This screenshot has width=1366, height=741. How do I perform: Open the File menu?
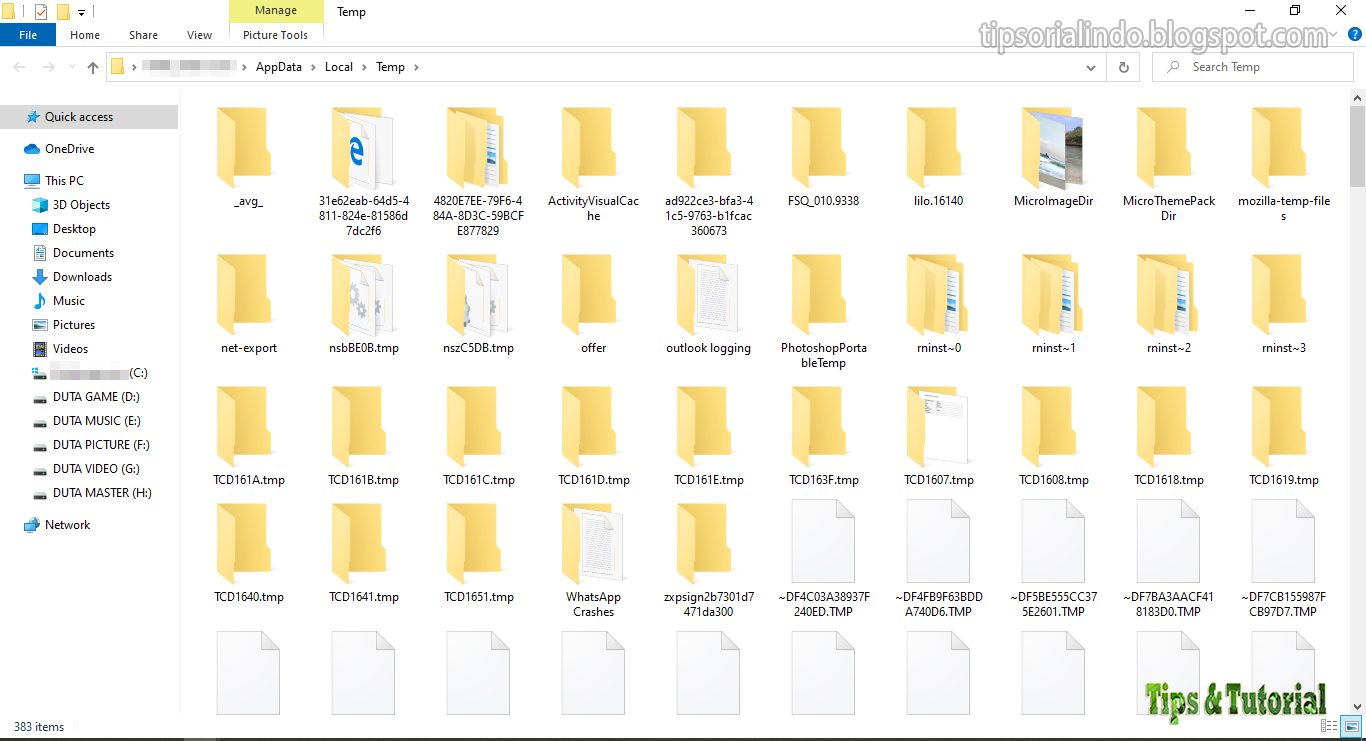point(27,34)
